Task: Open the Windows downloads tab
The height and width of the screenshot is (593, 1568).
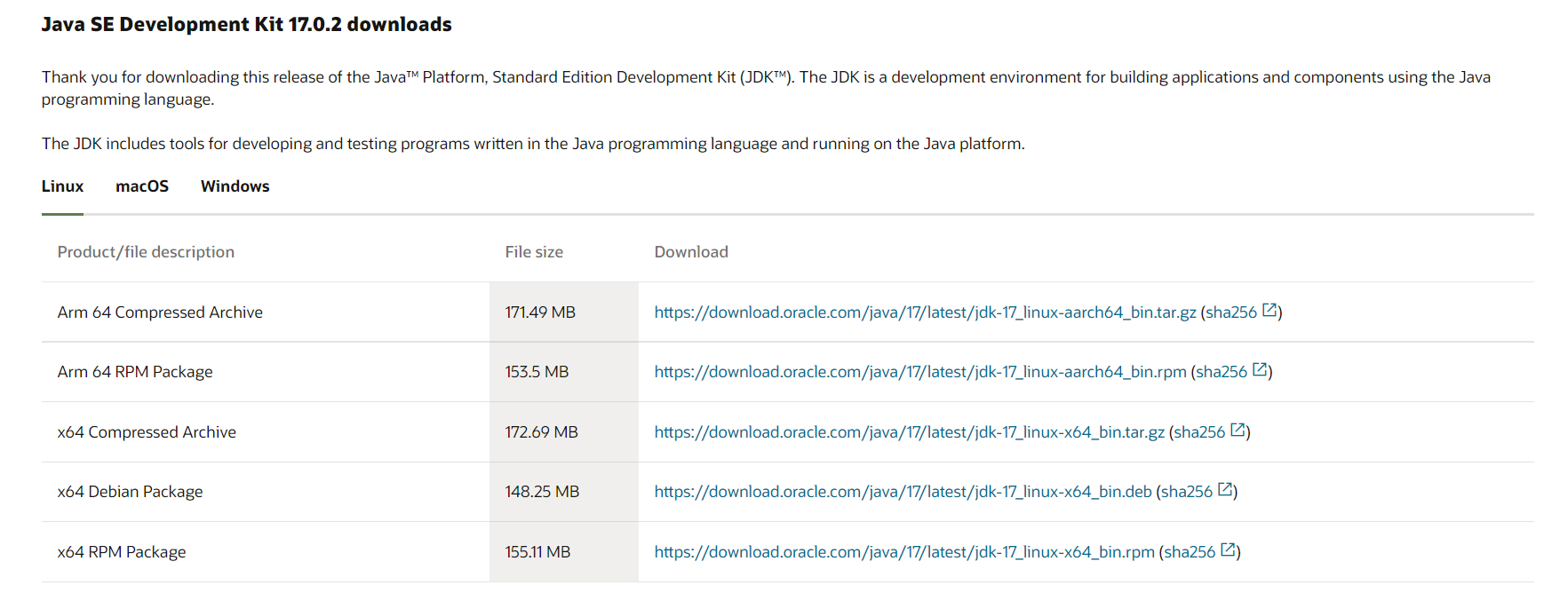Action: pos(235,186)
